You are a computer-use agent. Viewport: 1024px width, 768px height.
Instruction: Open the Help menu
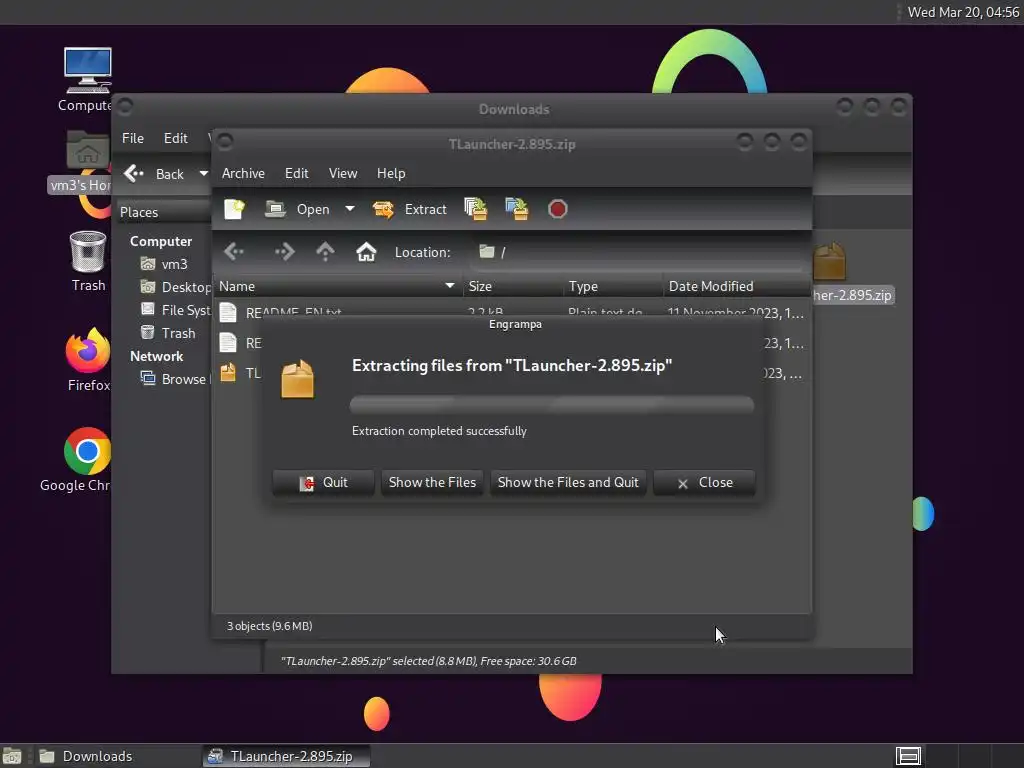tap(391, 173)
